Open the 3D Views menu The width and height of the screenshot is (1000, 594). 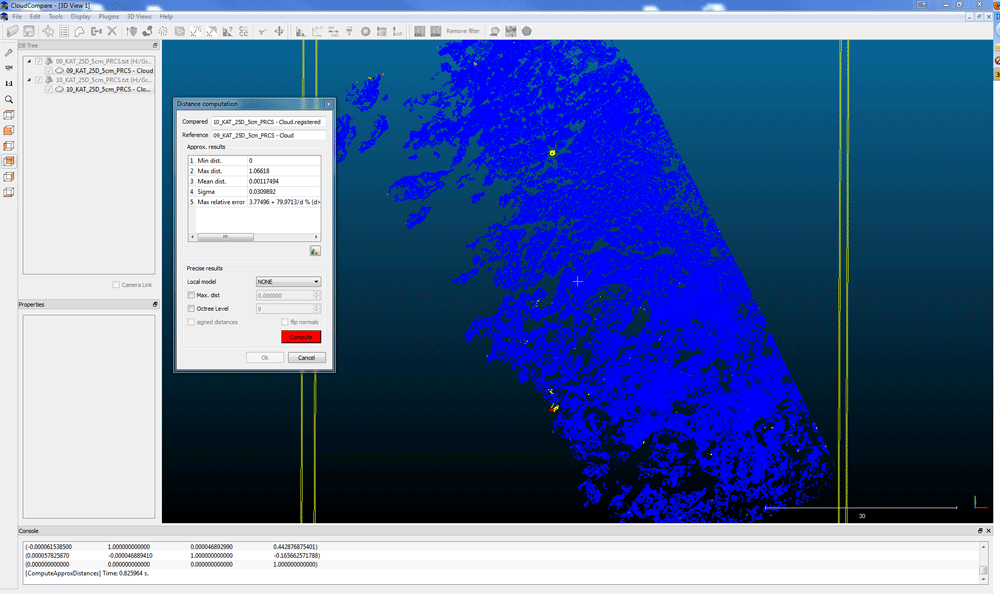coord(138,16)
